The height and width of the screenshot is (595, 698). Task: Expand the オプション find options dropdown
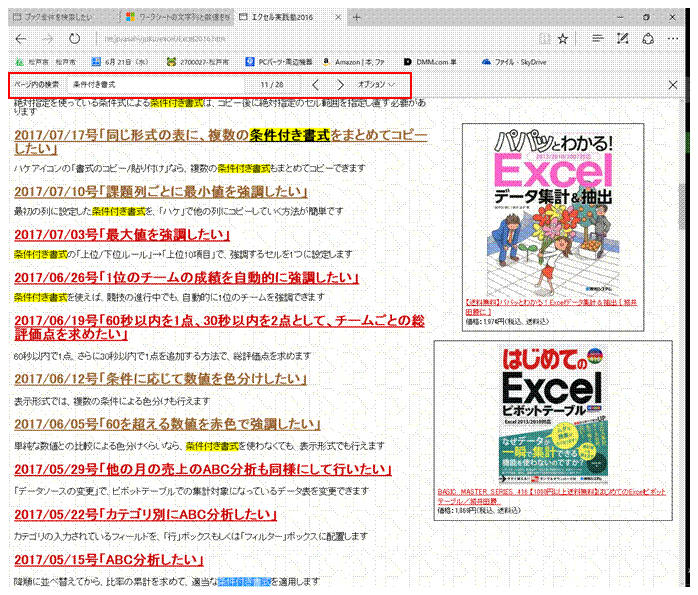[x=377, y=84]
